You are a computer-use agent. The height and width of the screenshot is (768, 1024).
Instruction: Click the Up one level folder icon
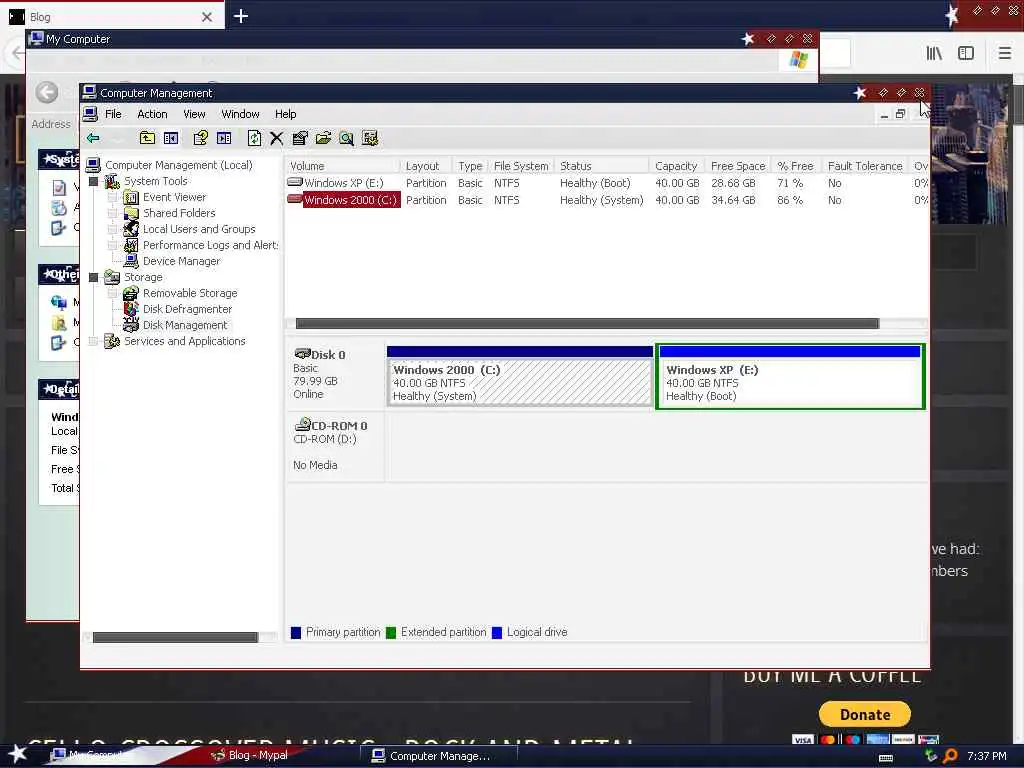coord(148,138)
